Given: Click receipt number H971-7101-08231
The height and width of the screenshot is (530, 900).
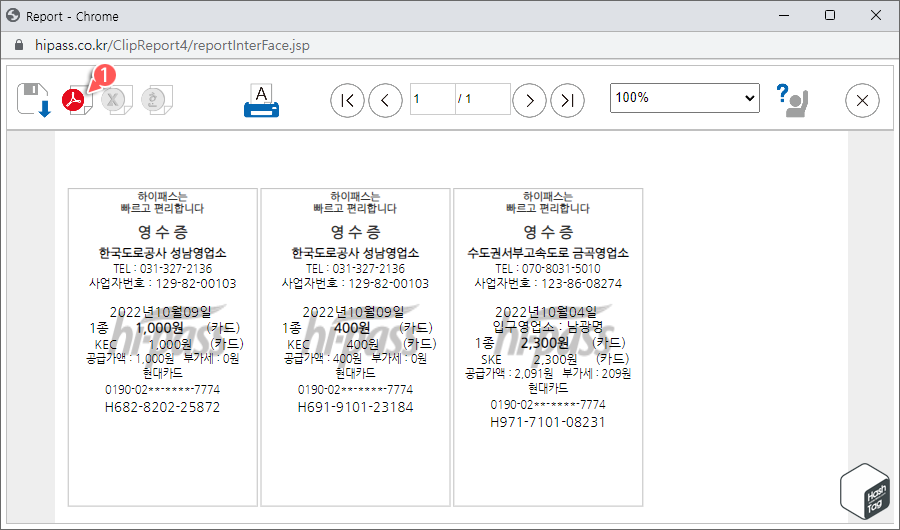Looking at the screenshot, I should pos(548,422).
